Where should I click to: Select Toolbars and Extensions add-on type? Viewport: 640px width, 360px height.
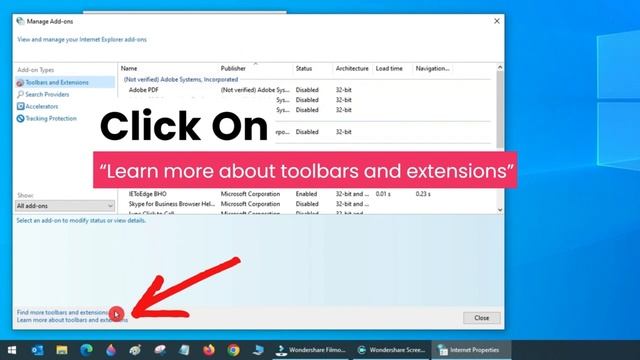pyautogui.click(x=65, y=82)
